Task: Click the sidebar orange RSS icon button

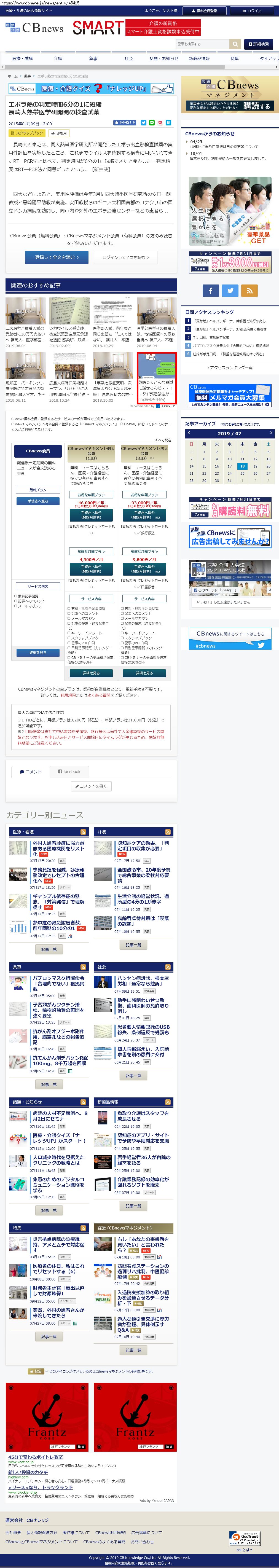Action: pos(249,290)
